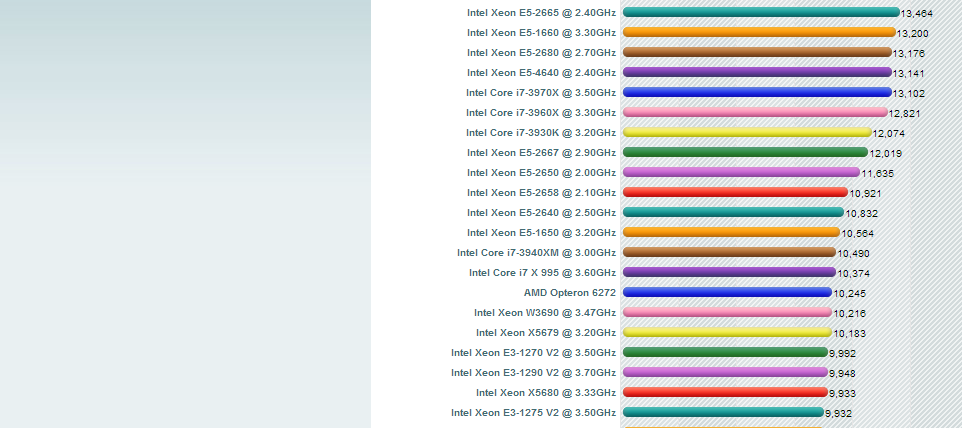Click the purple bar for Core i7 X 995
This screenshot has height=428, width=962.
click(x=729, y=272)
